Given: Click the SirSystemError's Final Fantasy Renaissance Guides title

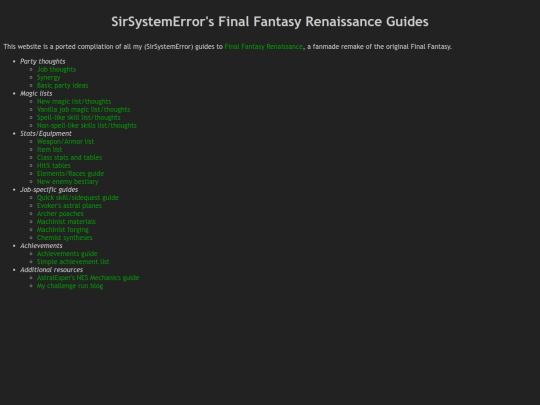Looking at the screenshot, I should pyautogui.click(x=270, y=22).
